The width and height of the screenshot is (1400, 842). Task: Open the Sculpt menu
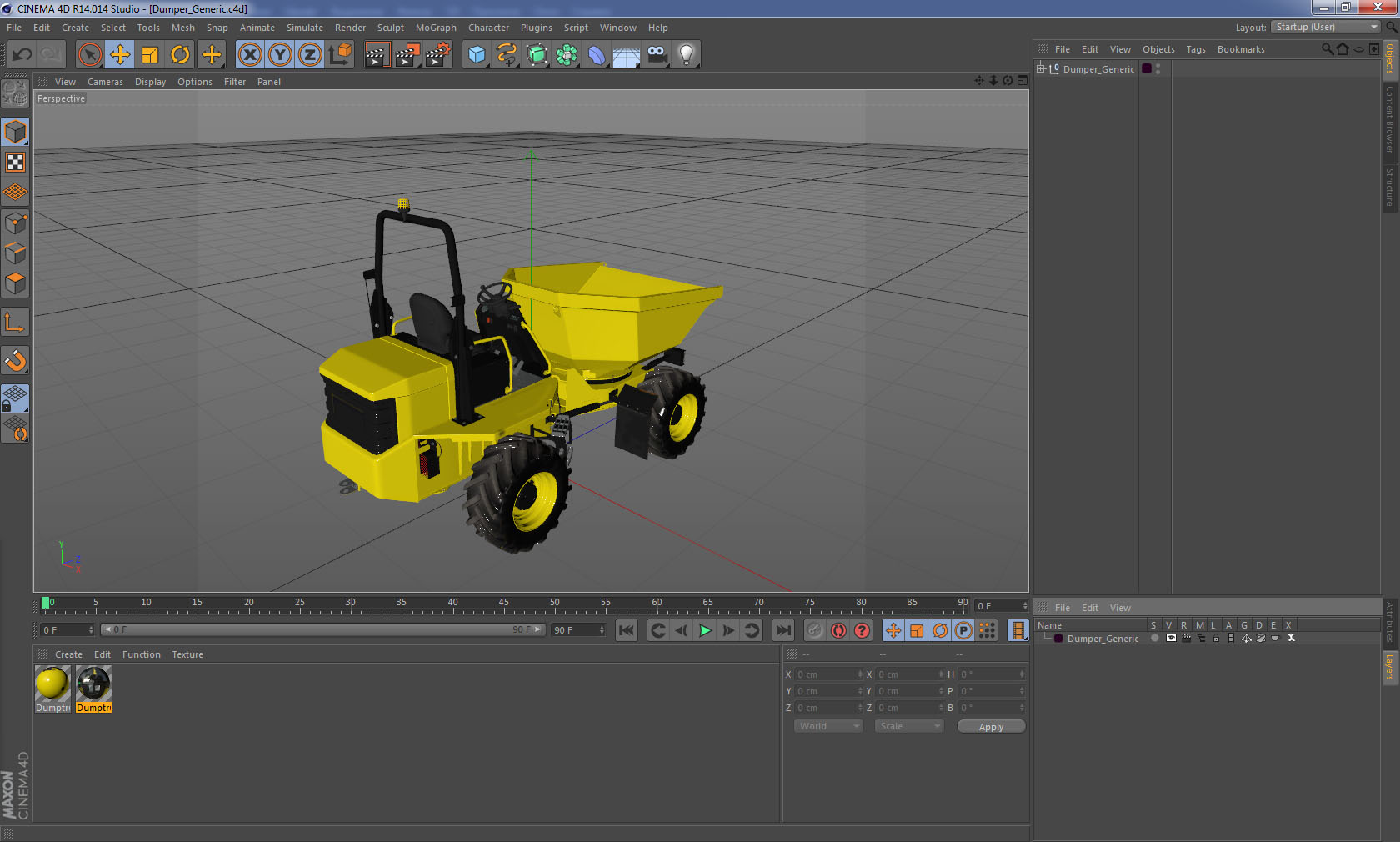point(390,28)
